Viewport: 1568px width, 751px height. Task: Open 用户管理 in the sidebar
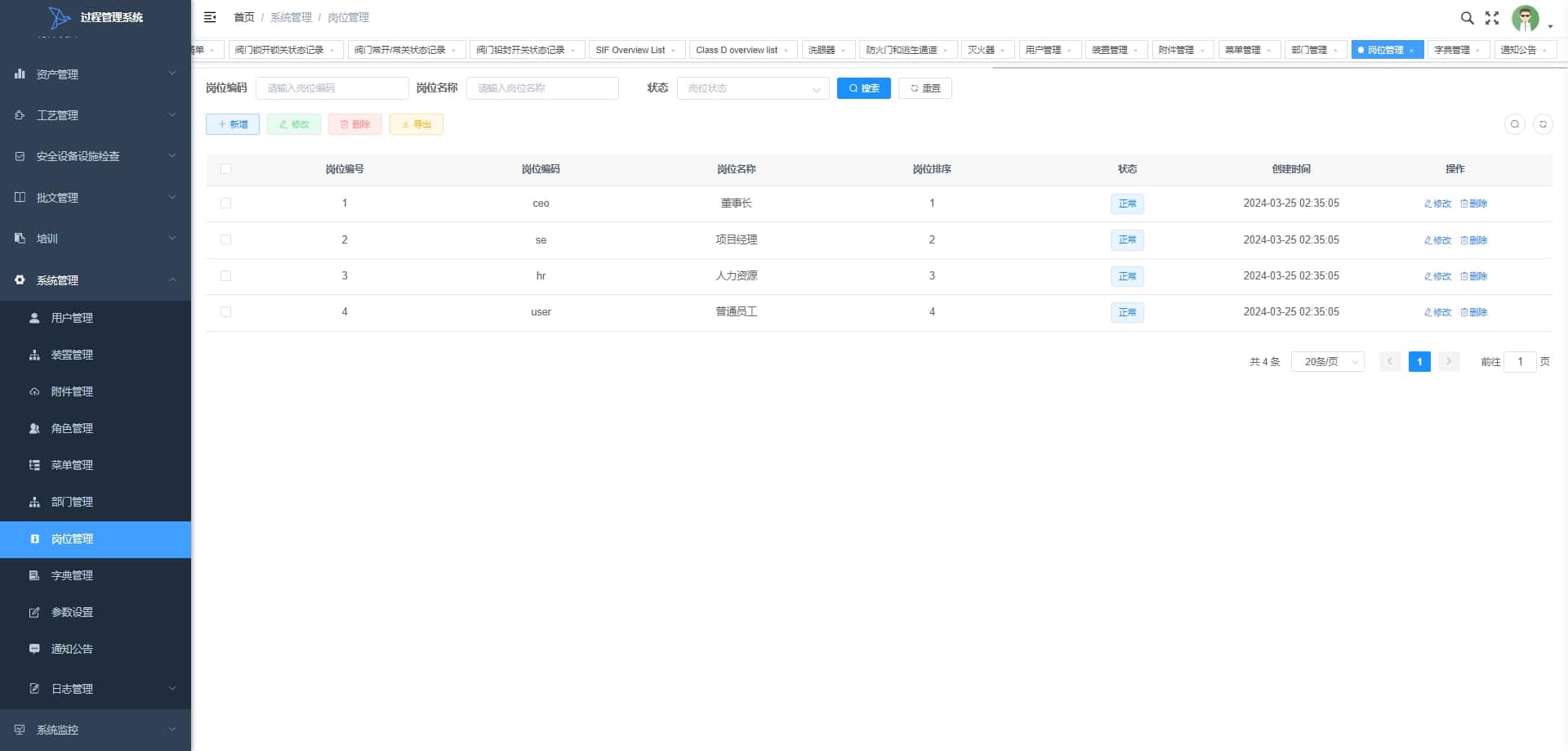tap(96, 318)
